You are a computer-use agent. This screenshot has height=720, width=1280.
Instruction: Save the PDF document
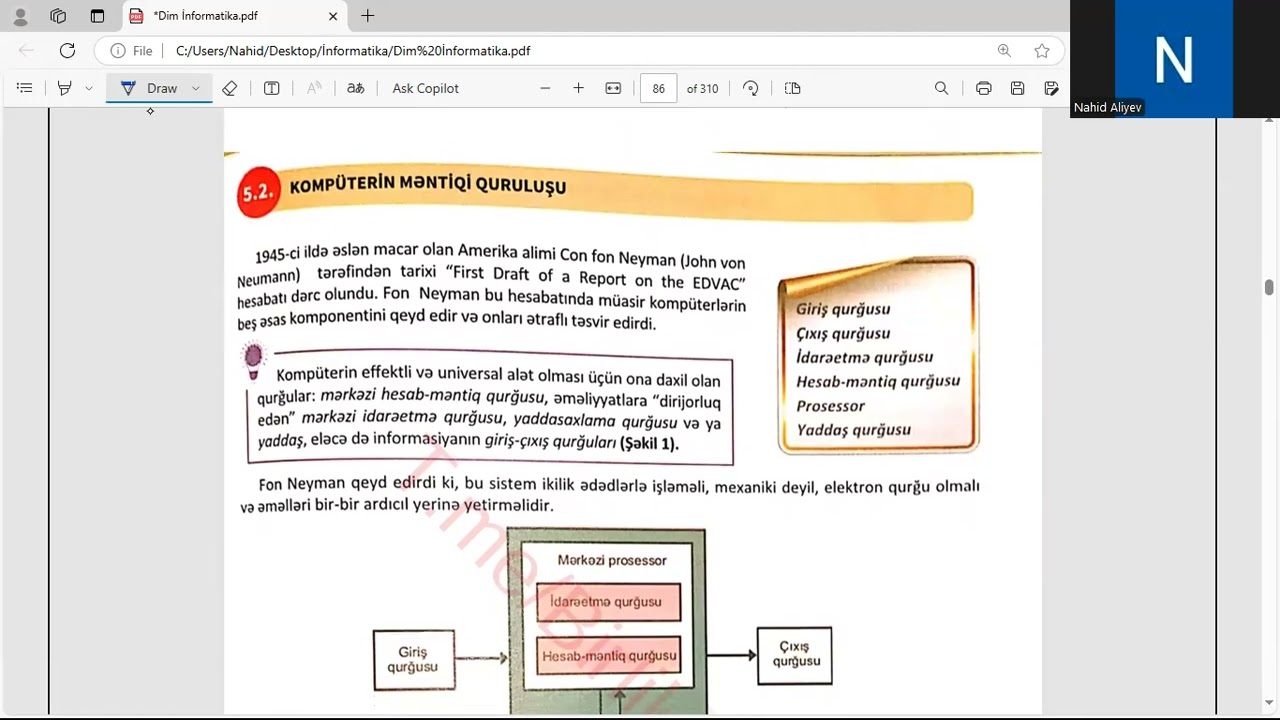(x=1018, y=88)
